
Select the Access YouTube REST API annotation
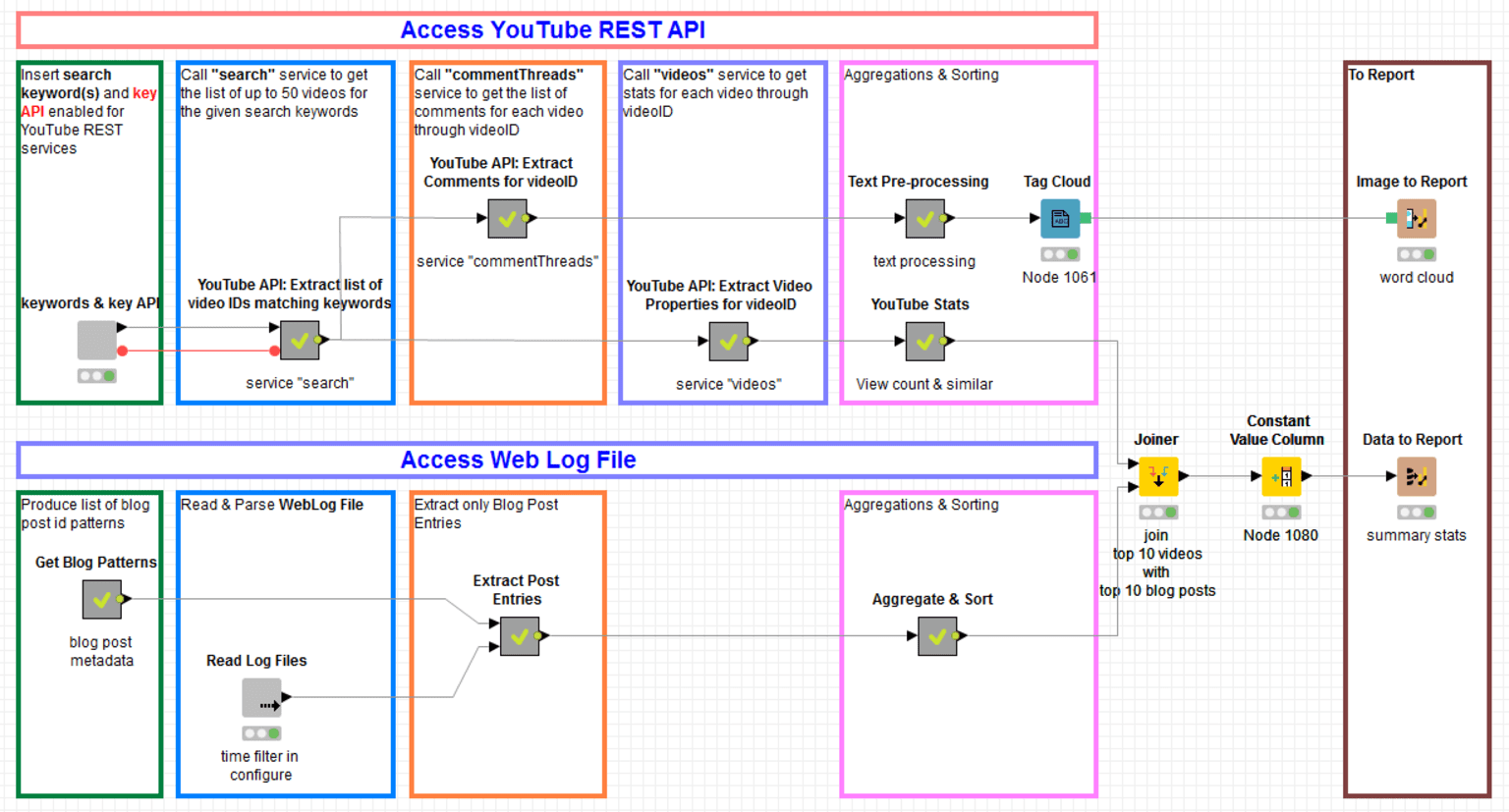pyautogui.click(x=557, y=30)
